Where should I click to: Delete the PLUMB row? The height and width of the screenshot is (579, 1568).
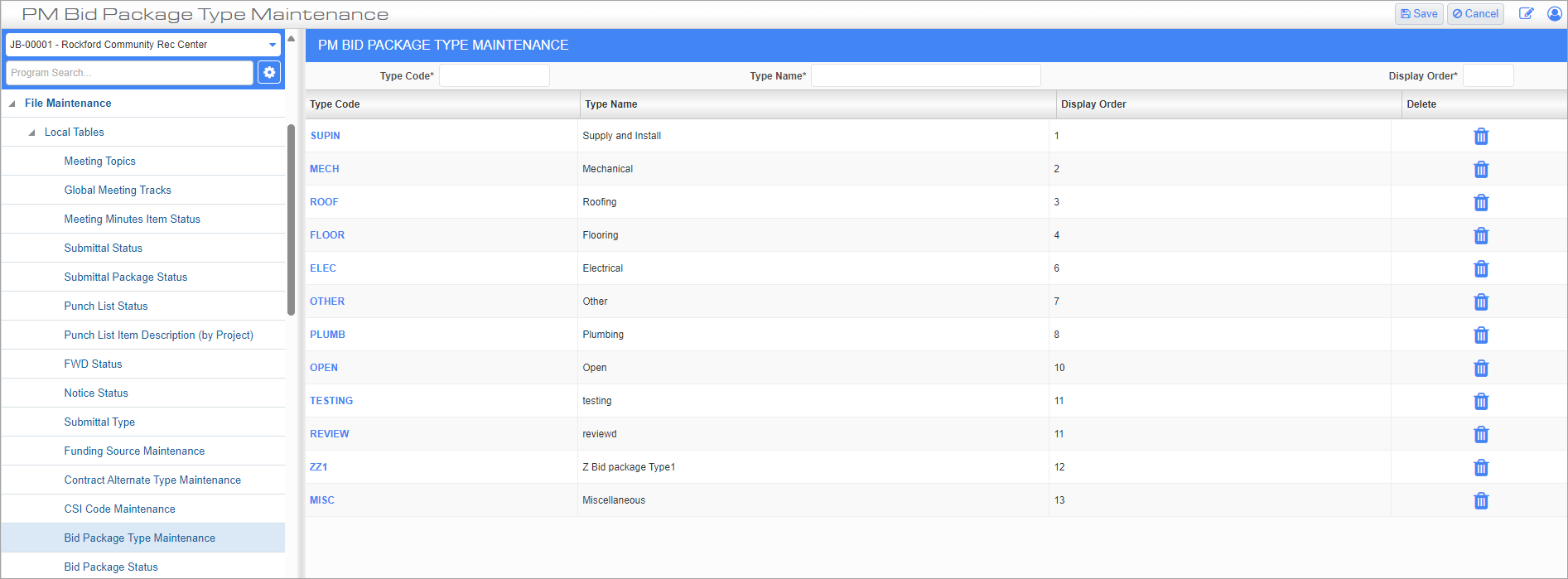tap(1481, 335)
